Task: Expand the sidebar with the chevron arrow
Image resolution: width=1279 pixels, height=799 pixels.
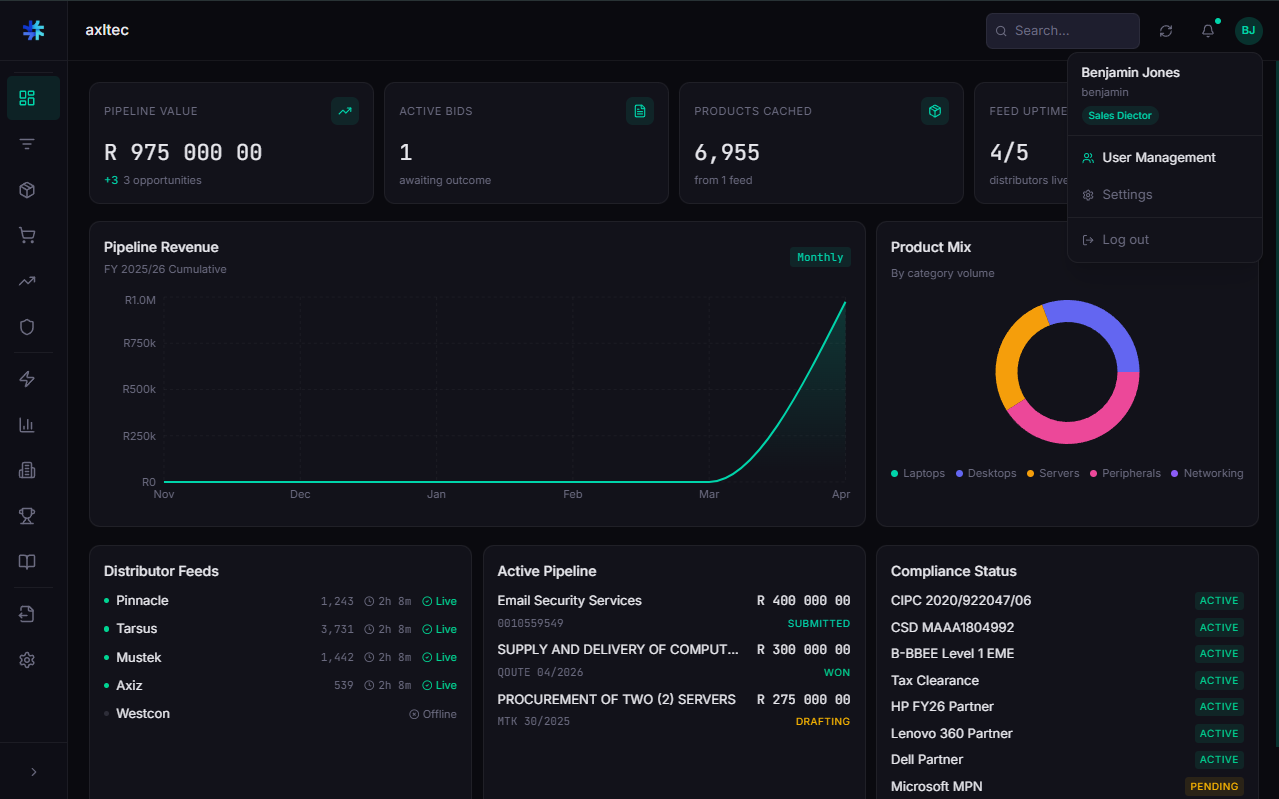Action: pos(33,772)
